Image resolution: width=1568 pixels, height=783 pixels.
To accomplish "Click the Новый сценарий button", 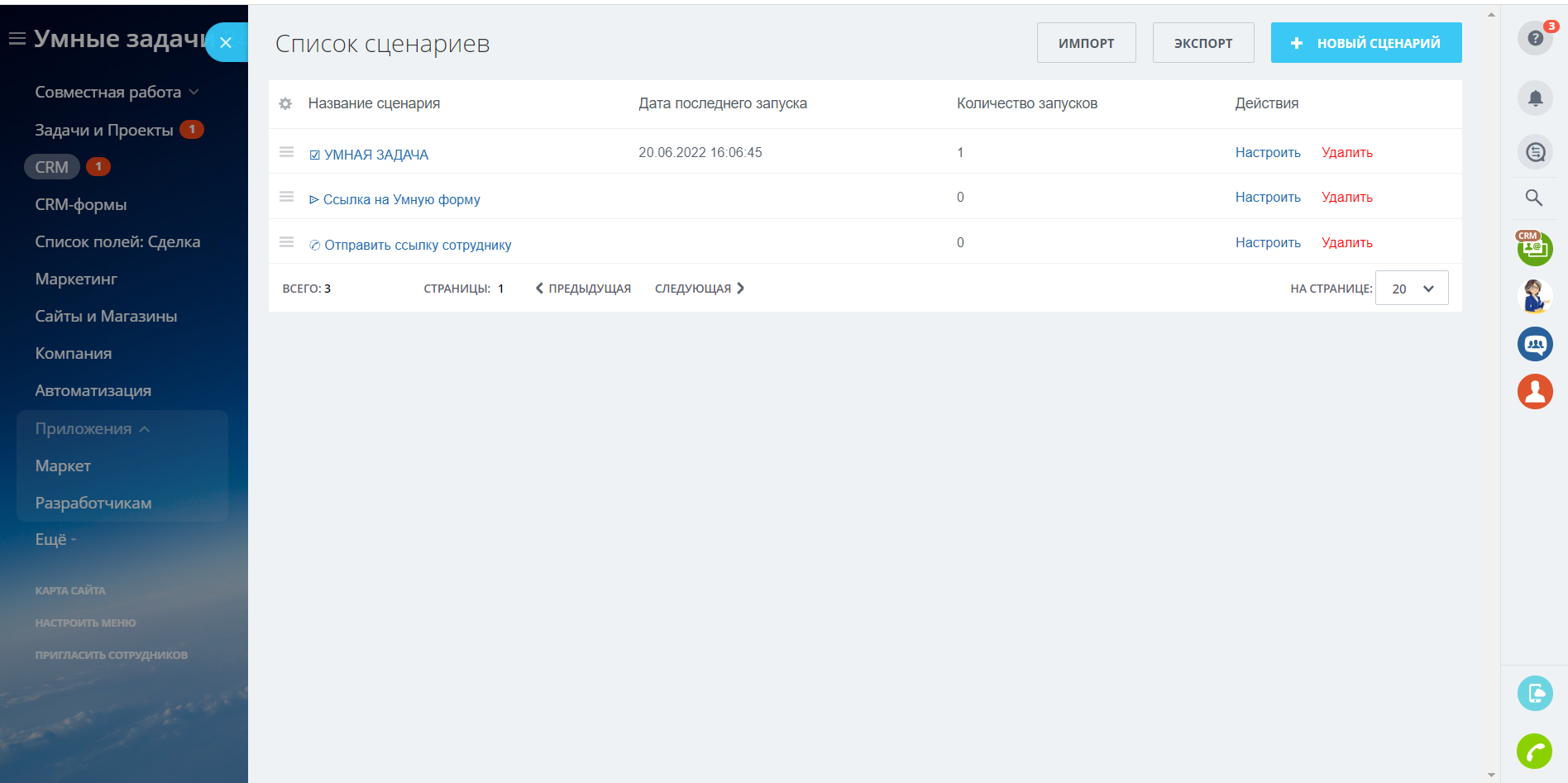I will click(x=1365, y=43).
